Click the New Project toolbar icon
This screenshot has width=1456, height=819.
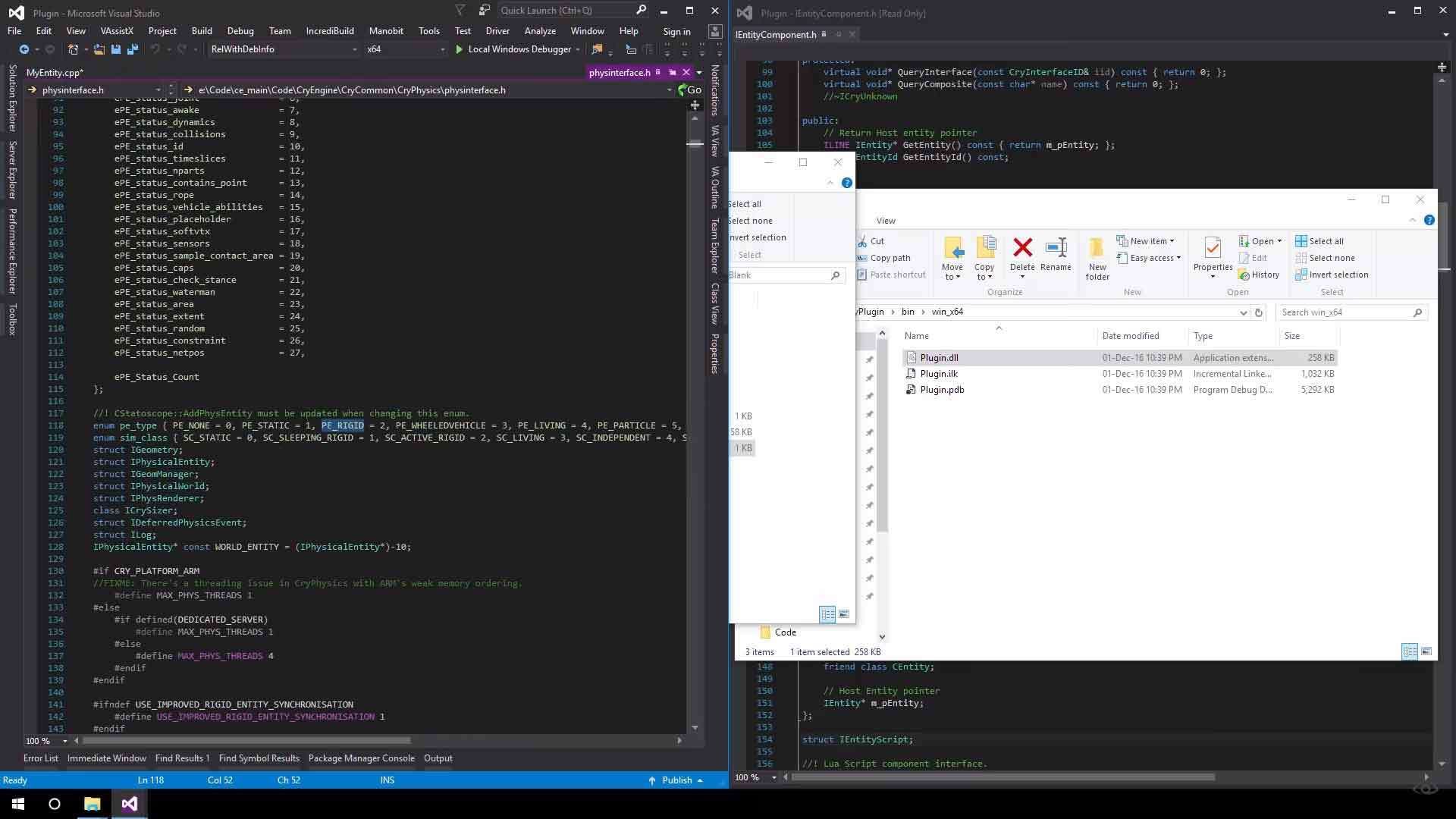coord(73,49)
